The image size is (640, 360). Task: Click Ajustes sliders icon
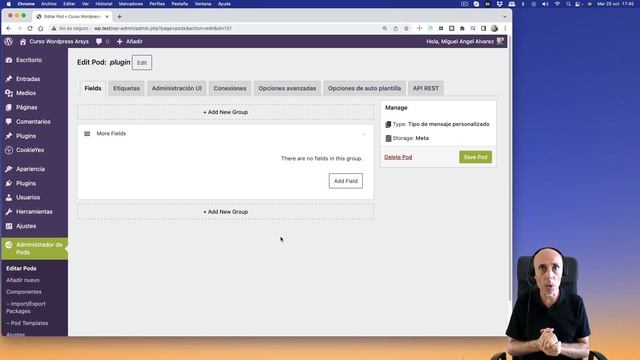[9, 226]
